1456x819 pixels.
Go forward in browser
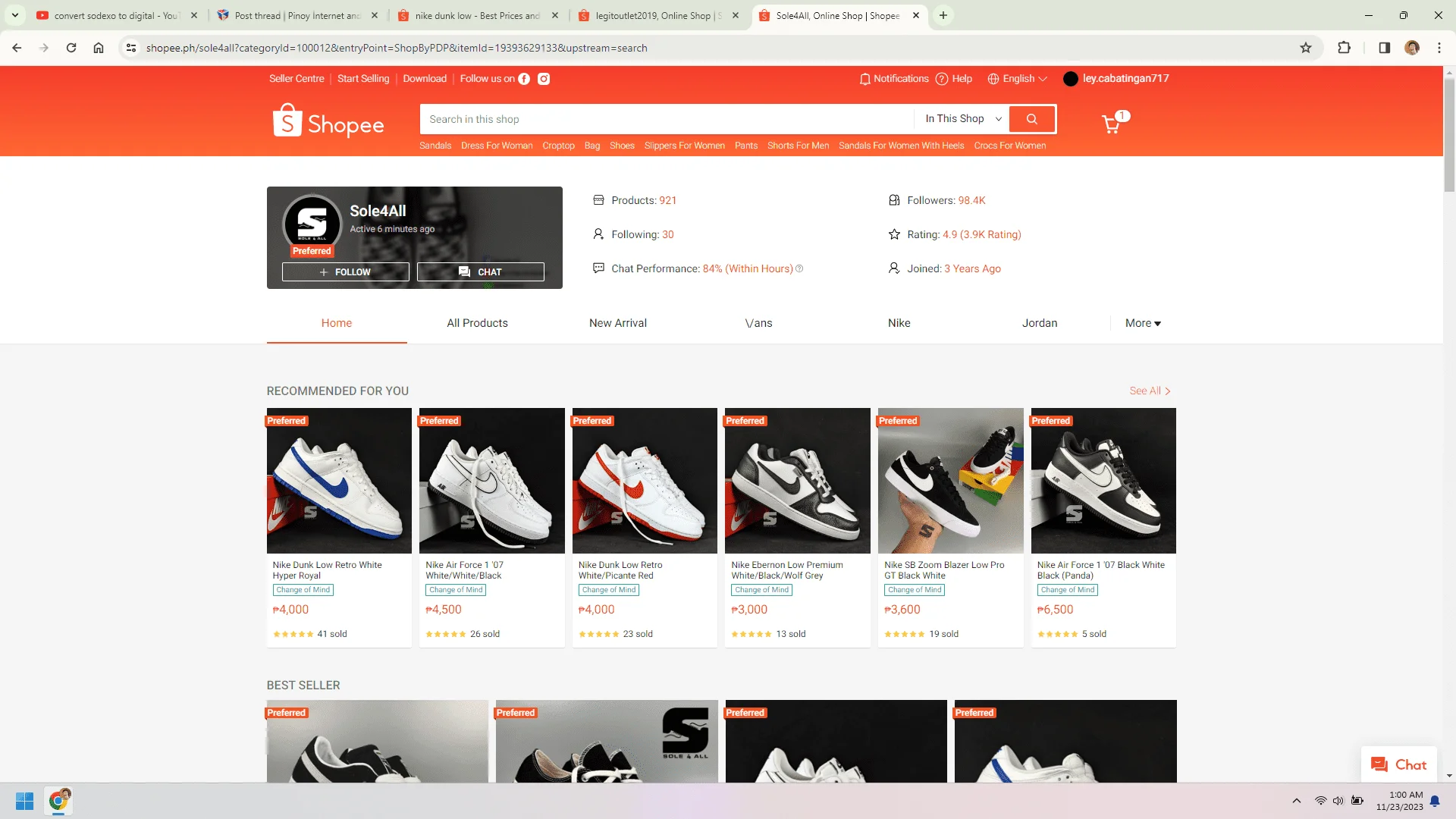[x=44, y=48]
